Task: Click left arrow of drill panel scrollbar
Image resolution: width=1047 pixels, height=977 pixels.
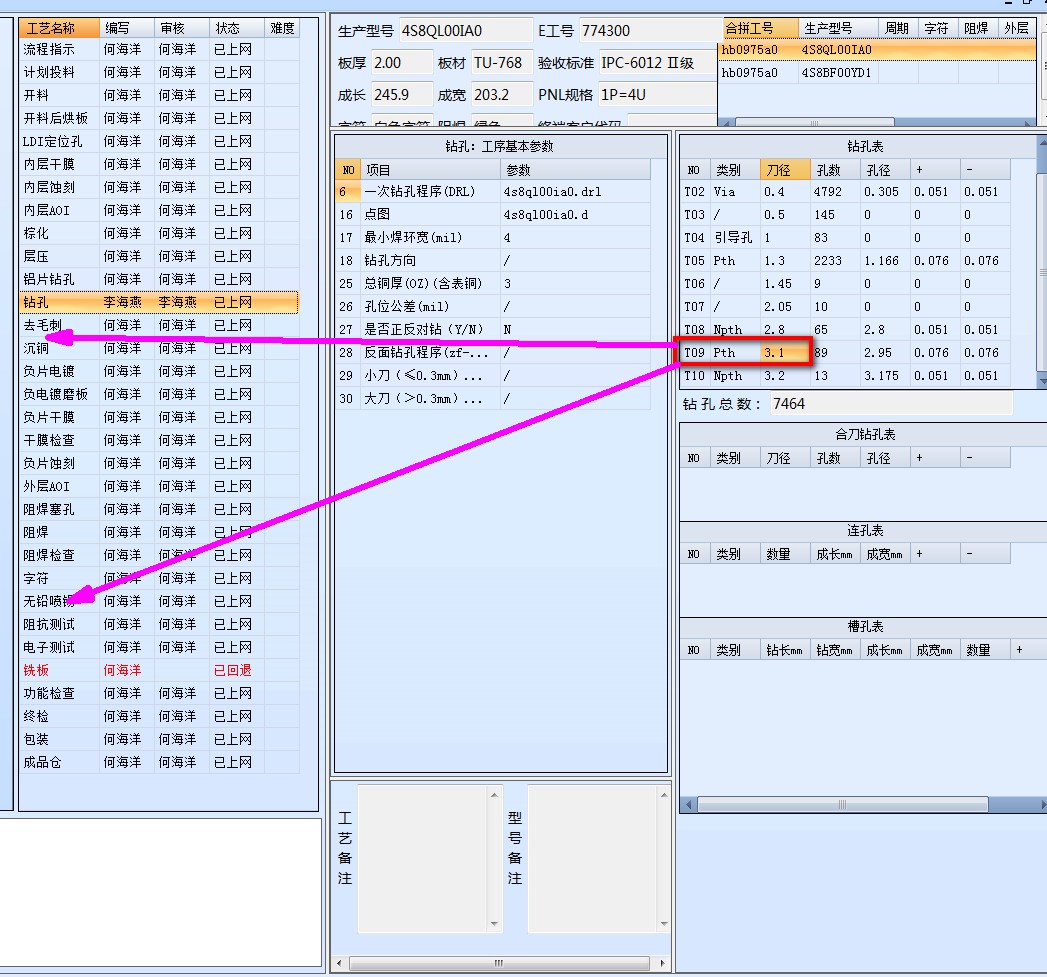Action: point(688,805)
